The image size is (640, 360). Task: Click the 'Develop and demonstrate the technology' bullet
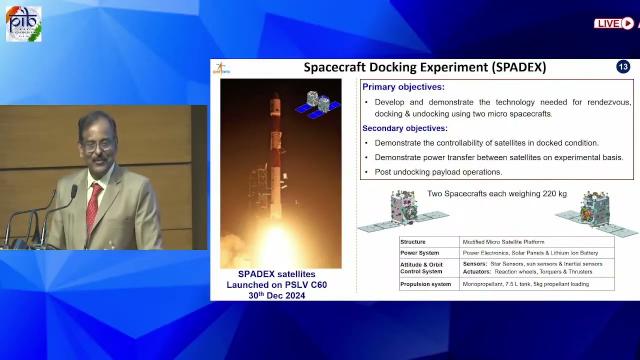pyautogui.click(x=502, y=108)
